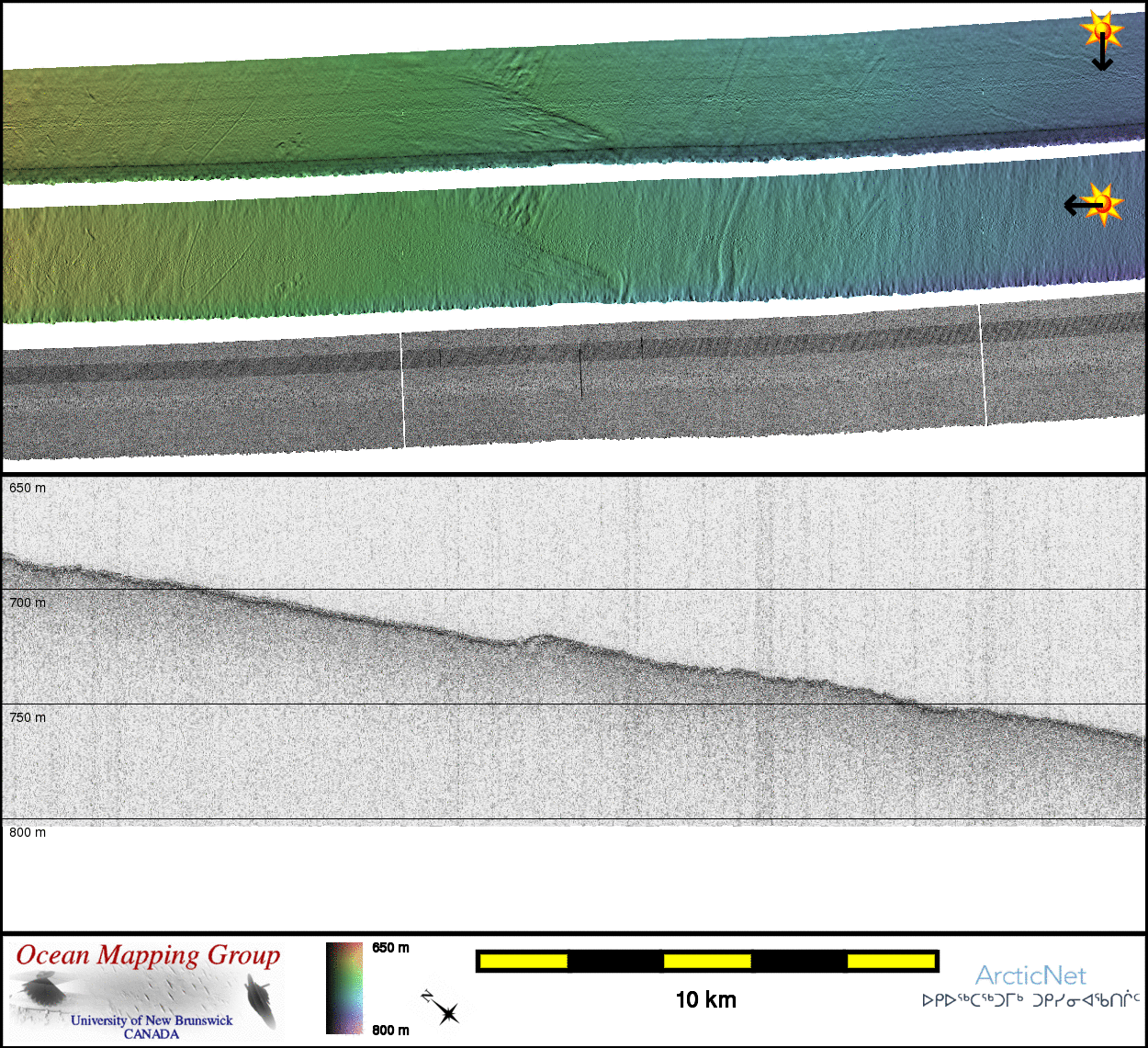Click the first yellow segment of the scale bar
1148x1048 pixels.
point(523,962)
